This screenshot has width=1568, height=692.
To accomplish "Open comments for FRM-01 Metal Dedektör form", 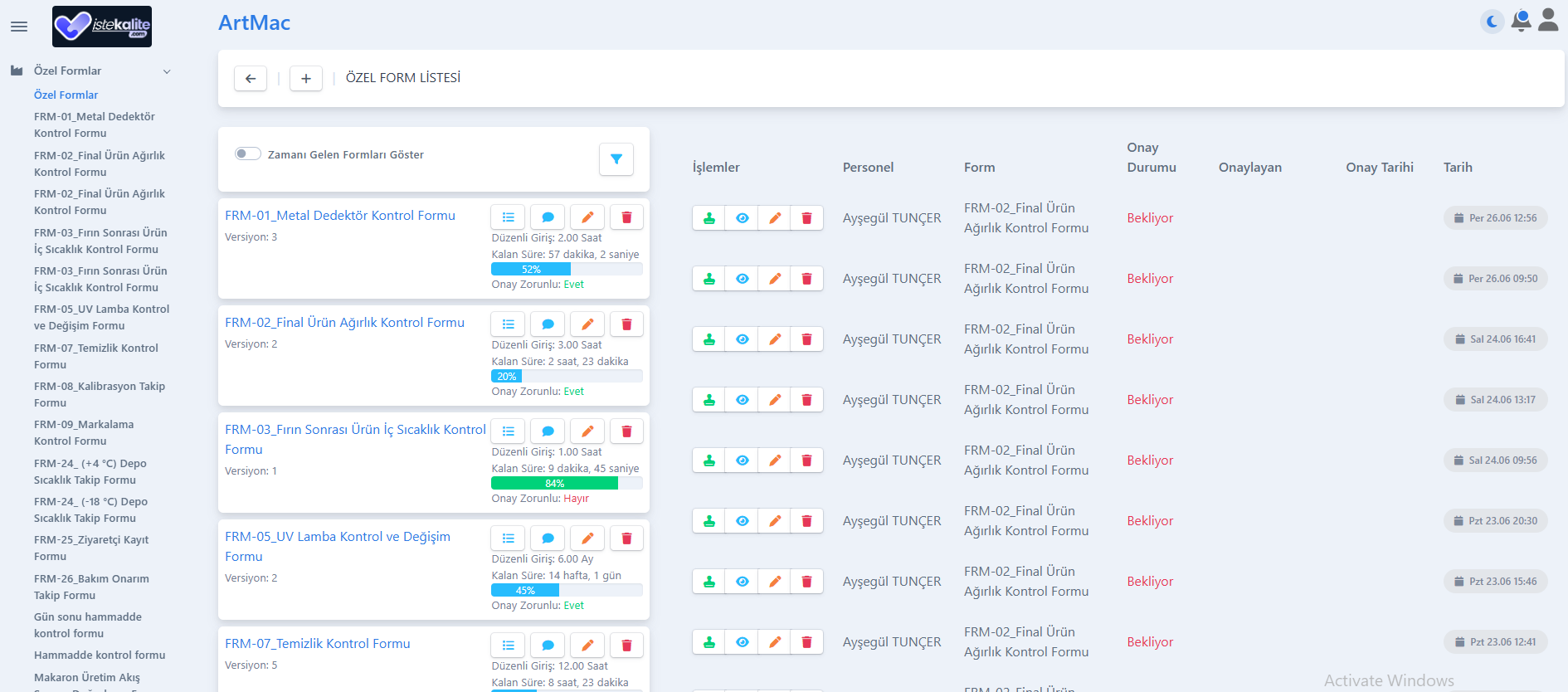I will point(548,217).
